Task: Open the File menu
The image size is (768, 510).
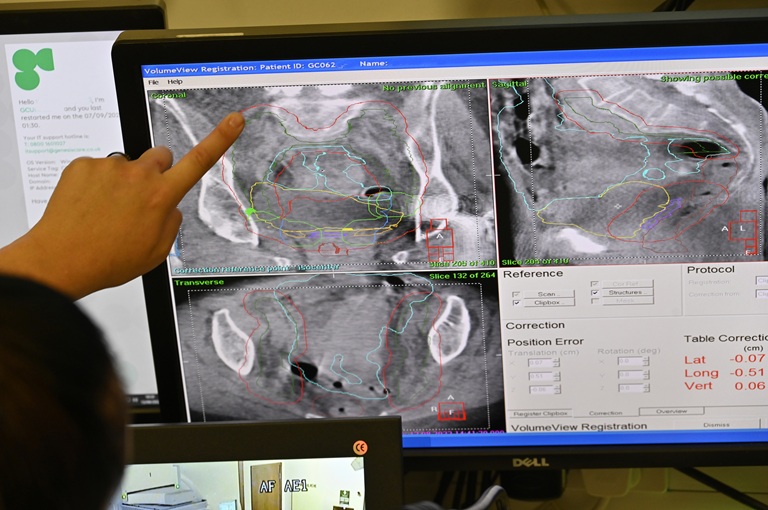Action: (153, 82)
